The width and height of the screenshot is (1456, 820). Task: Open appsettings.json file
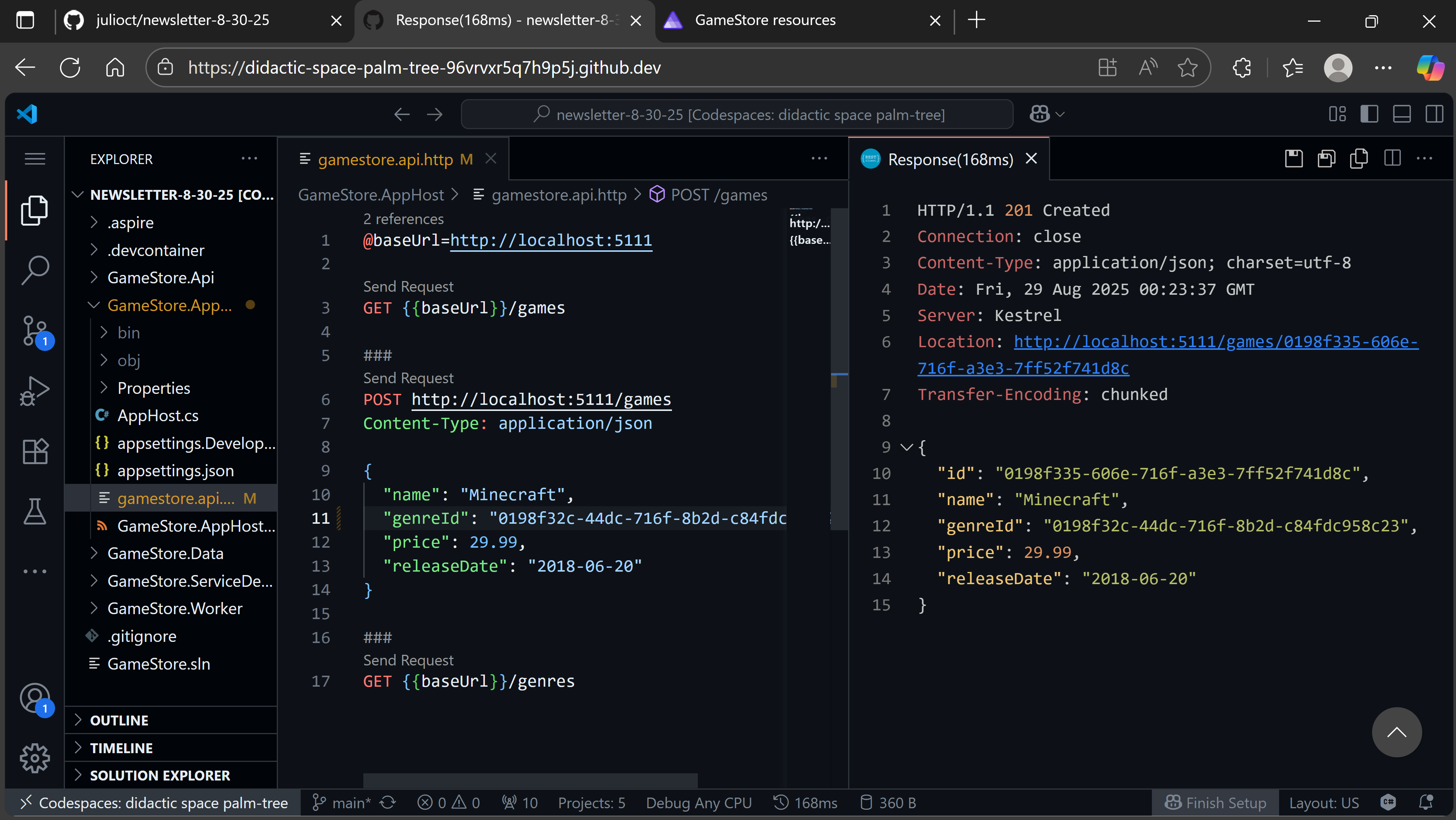click(x=171, y=471)
